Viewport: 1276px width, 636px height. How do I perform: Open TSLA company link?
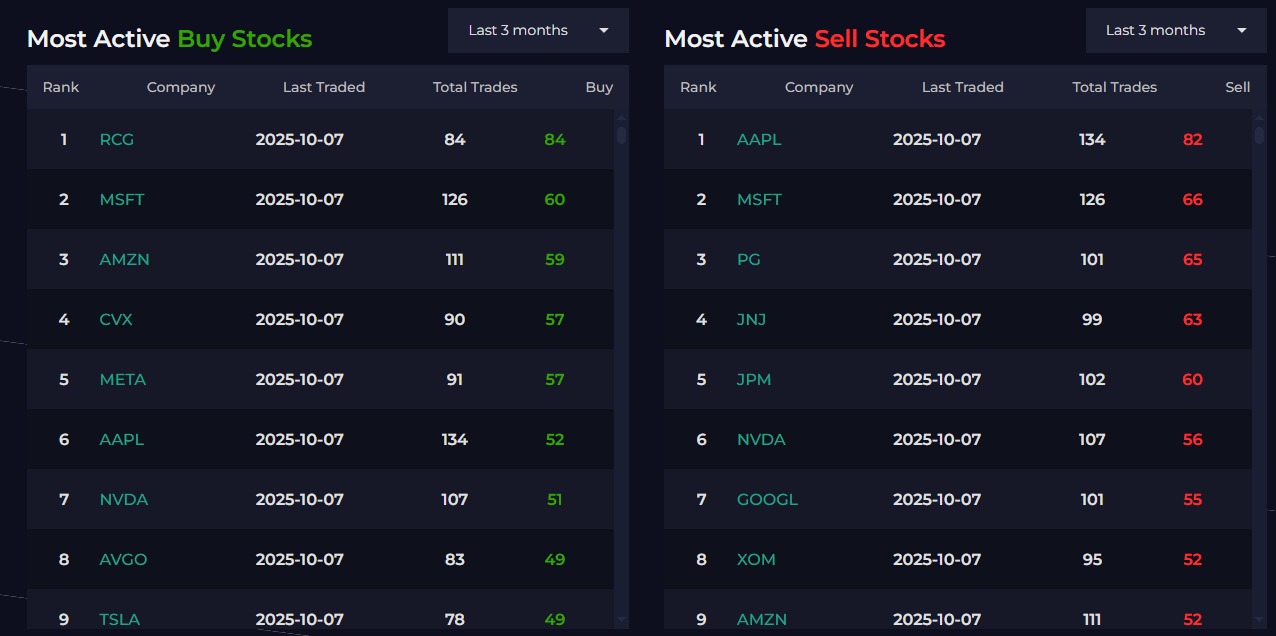(x=120, y=619)
